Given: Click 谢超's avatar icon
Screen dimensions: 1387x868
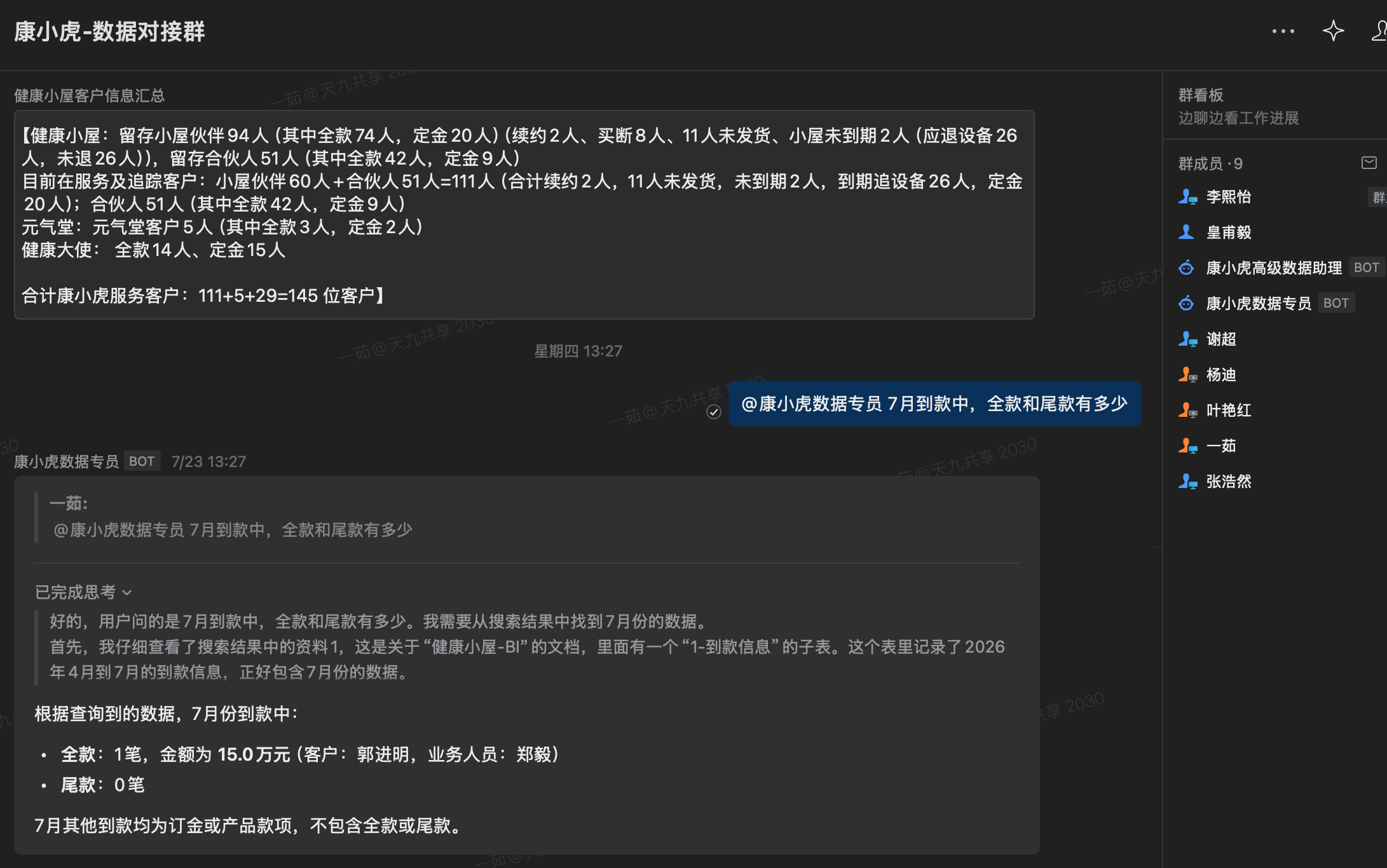Looking at the screenshot, I should [1187, 339].
